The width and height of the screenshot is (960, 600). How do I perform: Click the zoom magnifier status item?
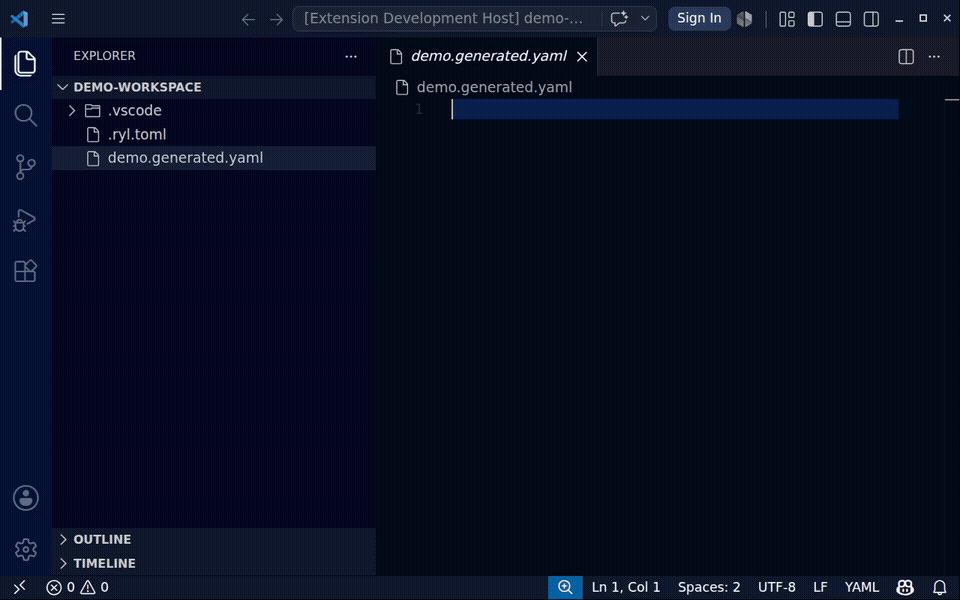[565, 588]
